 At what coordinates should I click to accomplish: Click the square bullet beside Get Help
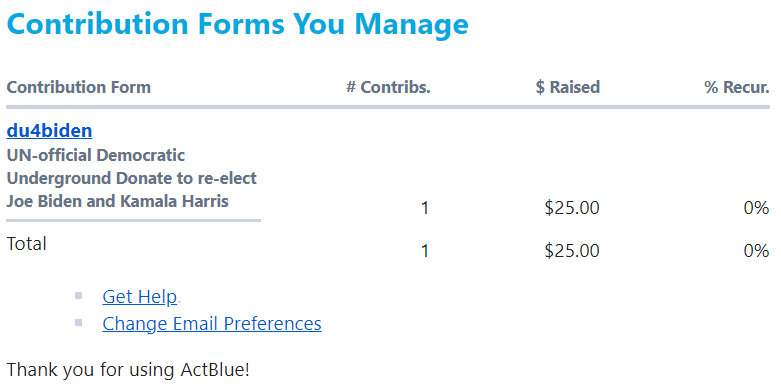(78, 296)
